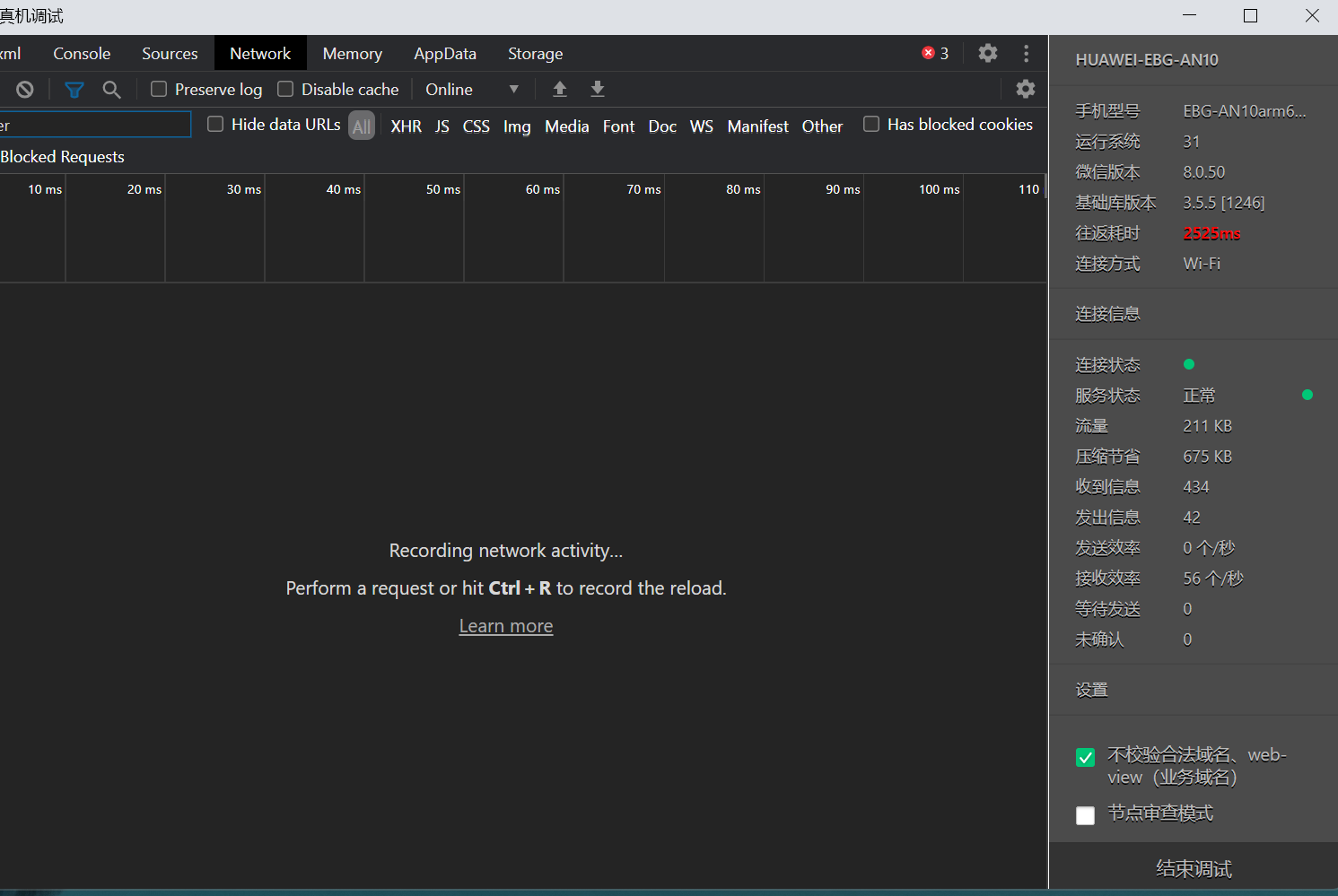Screen dimensions: 1338x896
Task: Export HAR file with the download arrow
Action: (x=598, y=89)
